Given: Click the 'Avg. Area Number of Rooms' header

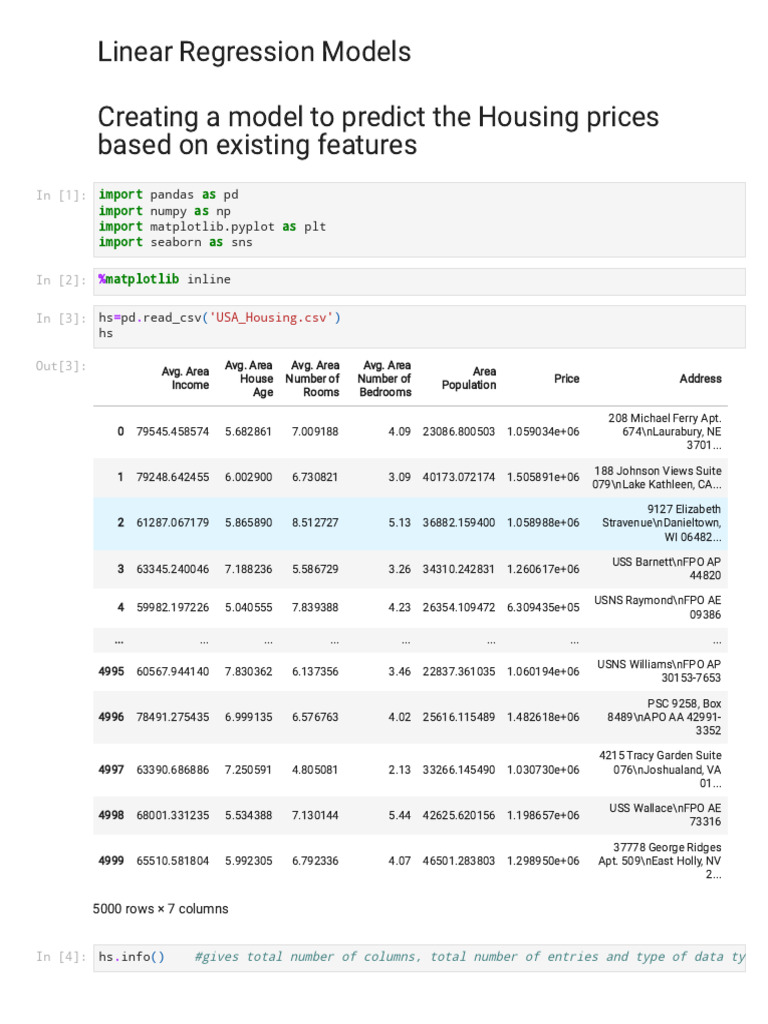Looking at the screenshot, I should pos(312,378).
